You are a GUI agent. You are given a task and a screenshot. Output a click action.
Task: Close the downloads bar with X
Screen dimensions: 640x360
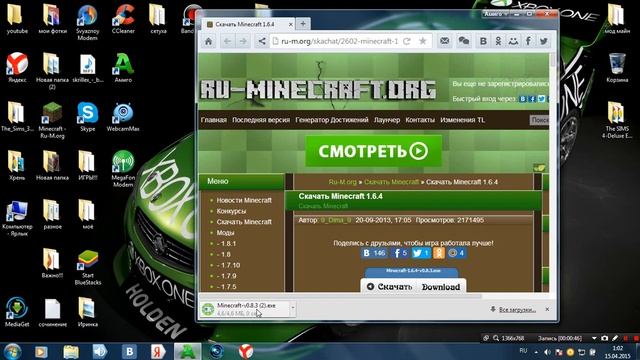click(547, 309)
